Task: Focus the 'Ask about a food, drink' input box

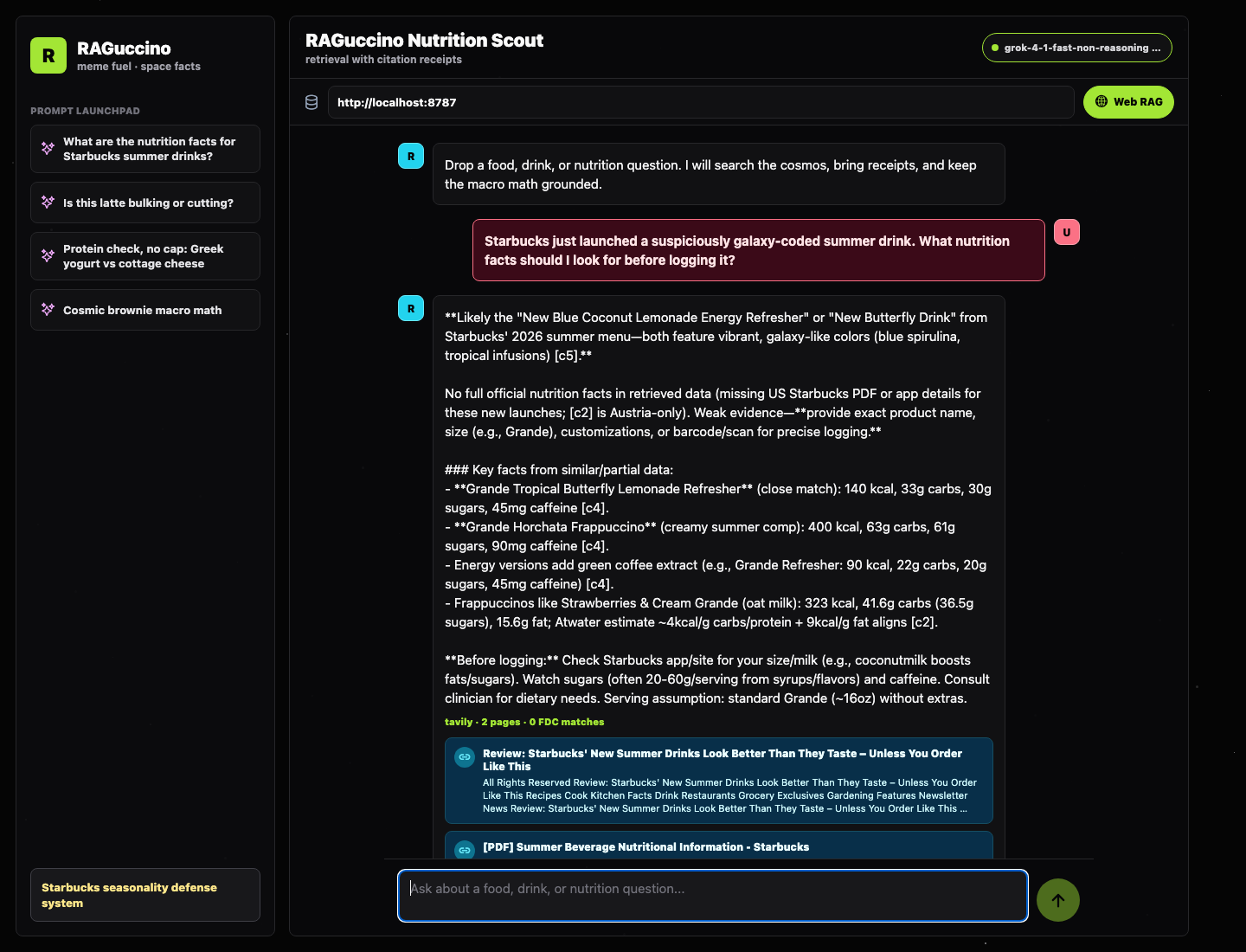Action: coord(713,896)
